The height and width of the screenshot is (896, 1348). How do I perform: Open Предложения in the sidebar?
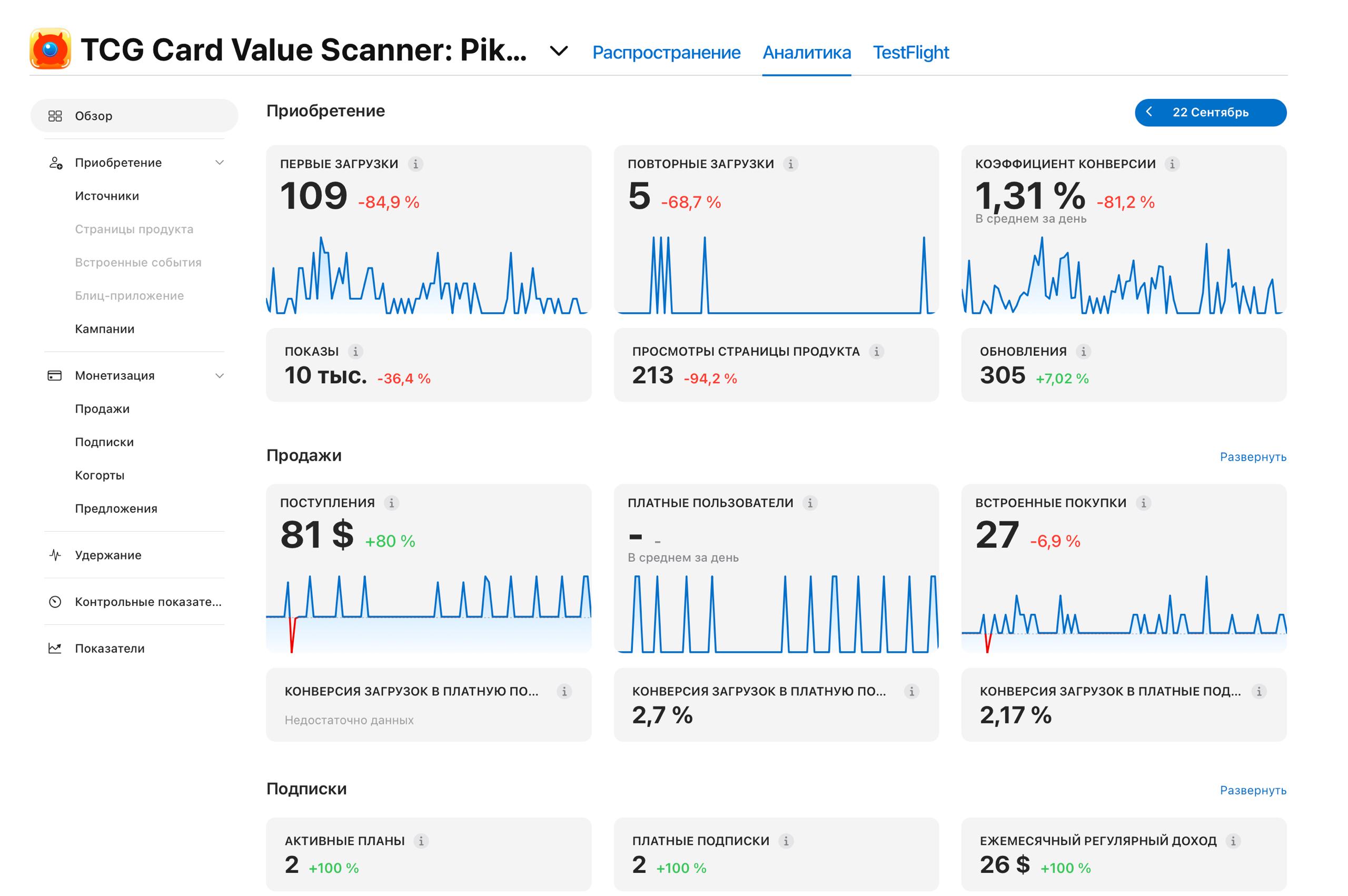[x=116, y=509]
